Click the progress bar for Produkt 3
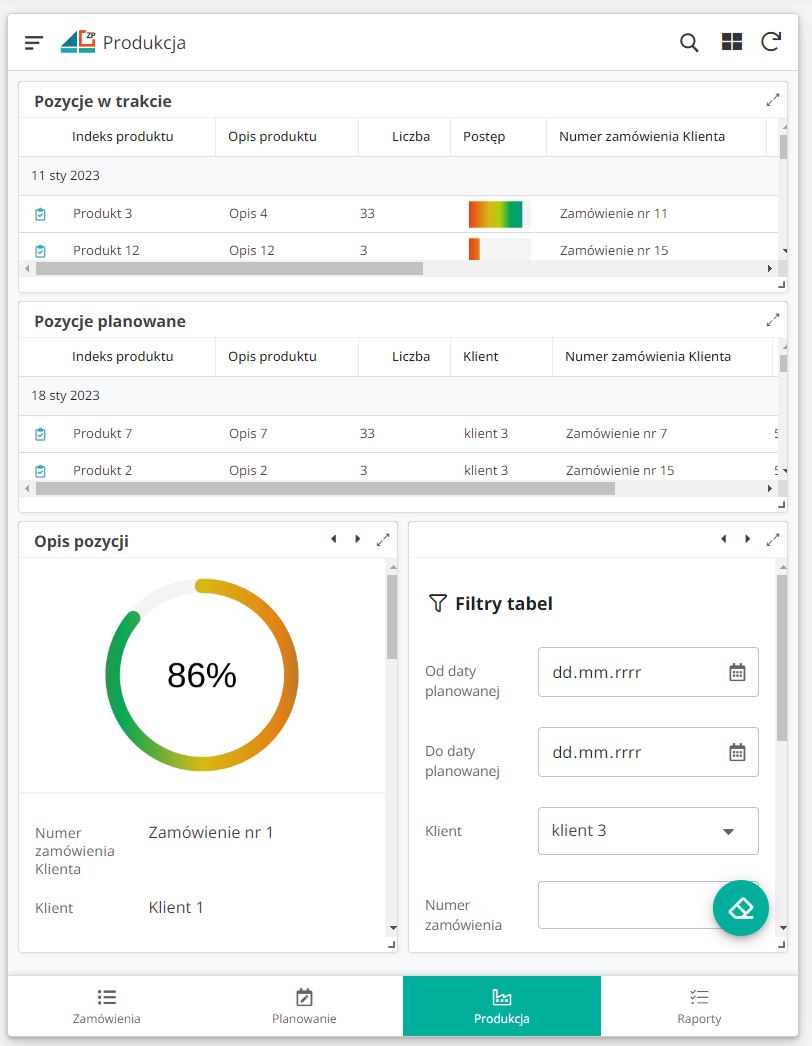 [496, 213]
